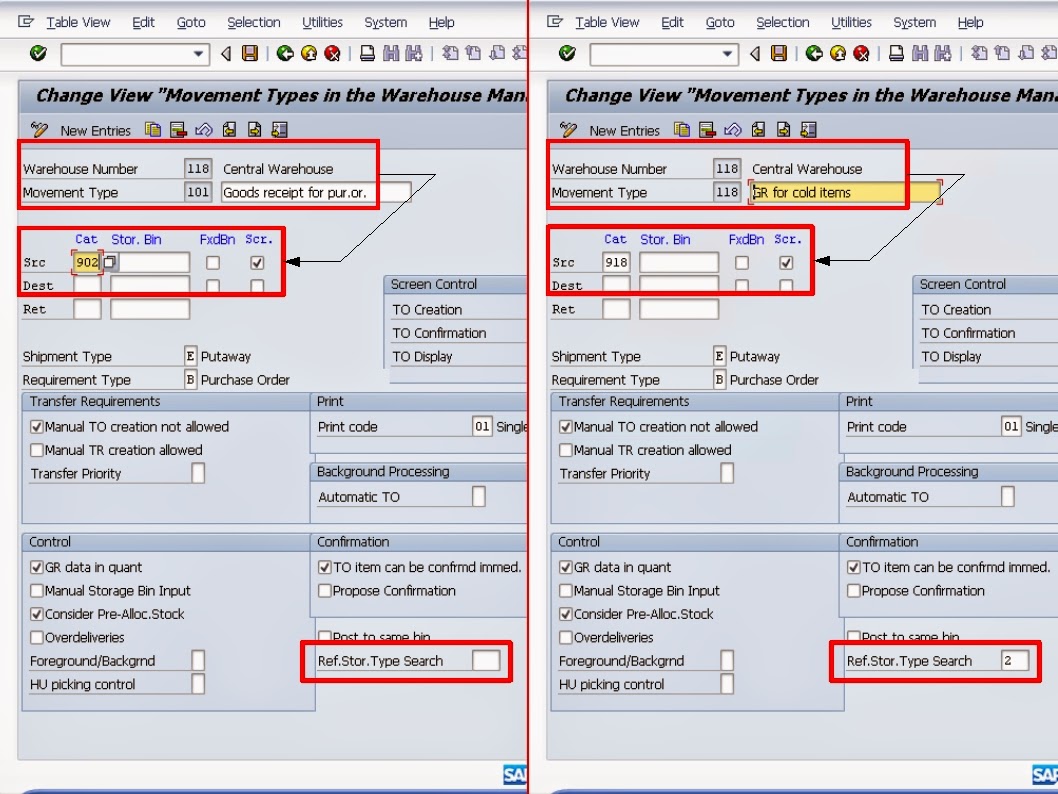
Task: Click the Change/Display pencil icon
Action: tap(39, 129)
